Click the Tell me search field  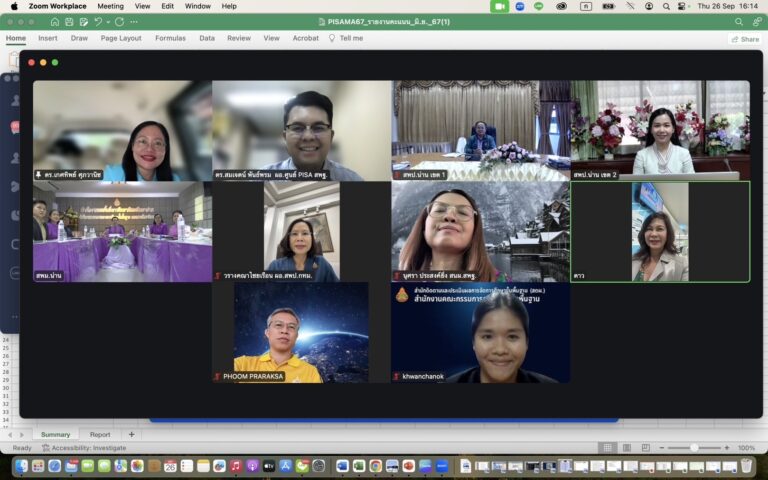tap(346, 38)
